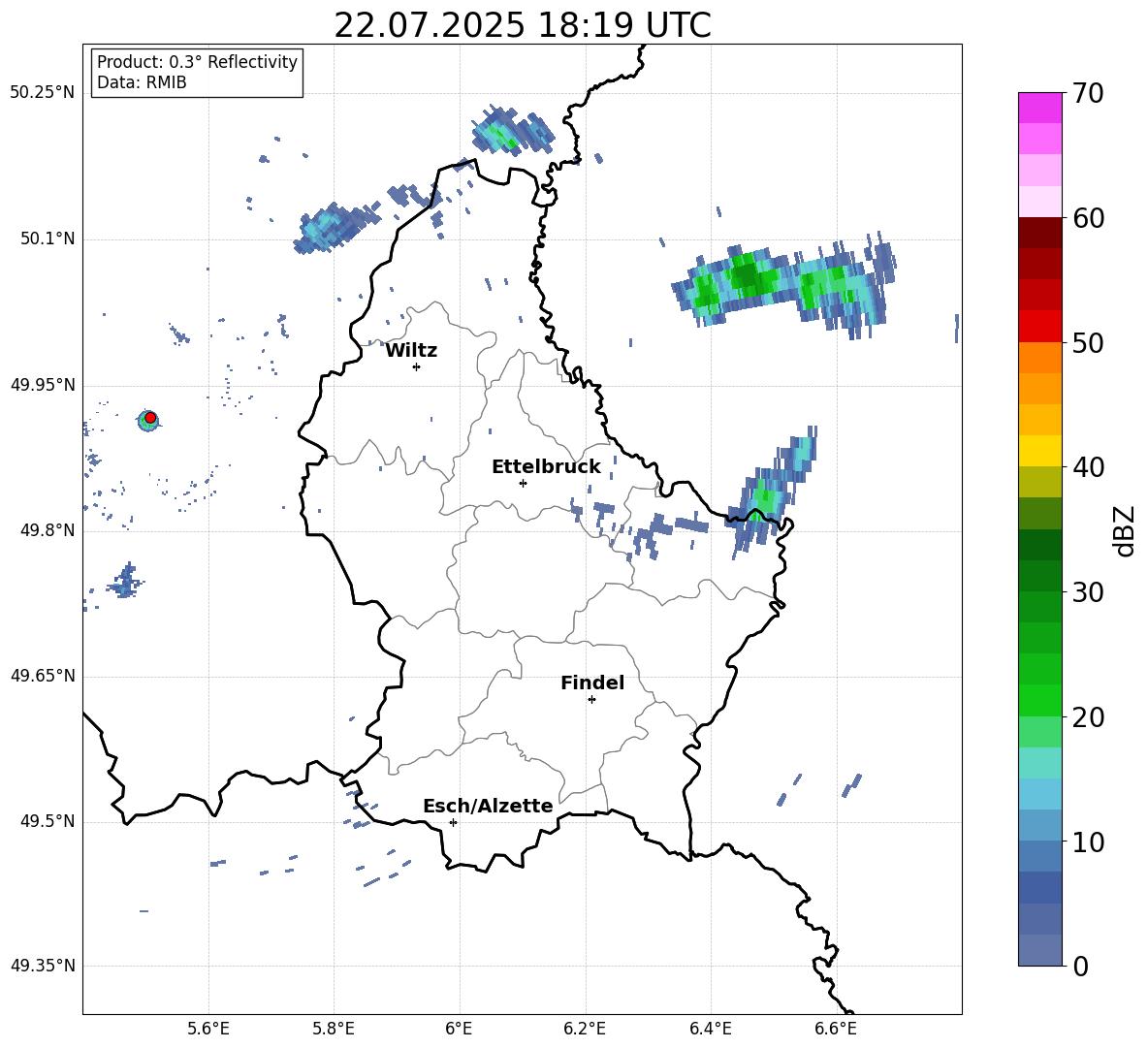Click the bright red colorbar swatch above 50
Viewport: 1148px width, 1048px height.
coord(1040,327)
